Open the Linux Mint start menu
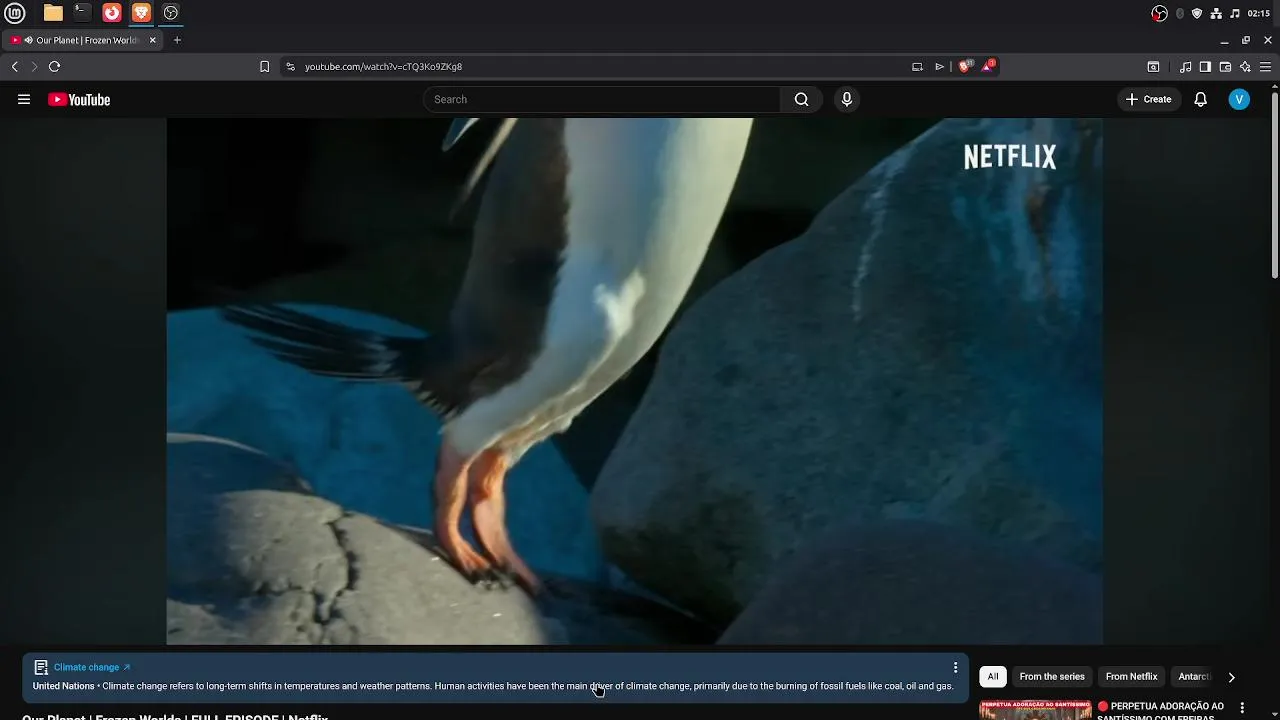 coord(15,13)
